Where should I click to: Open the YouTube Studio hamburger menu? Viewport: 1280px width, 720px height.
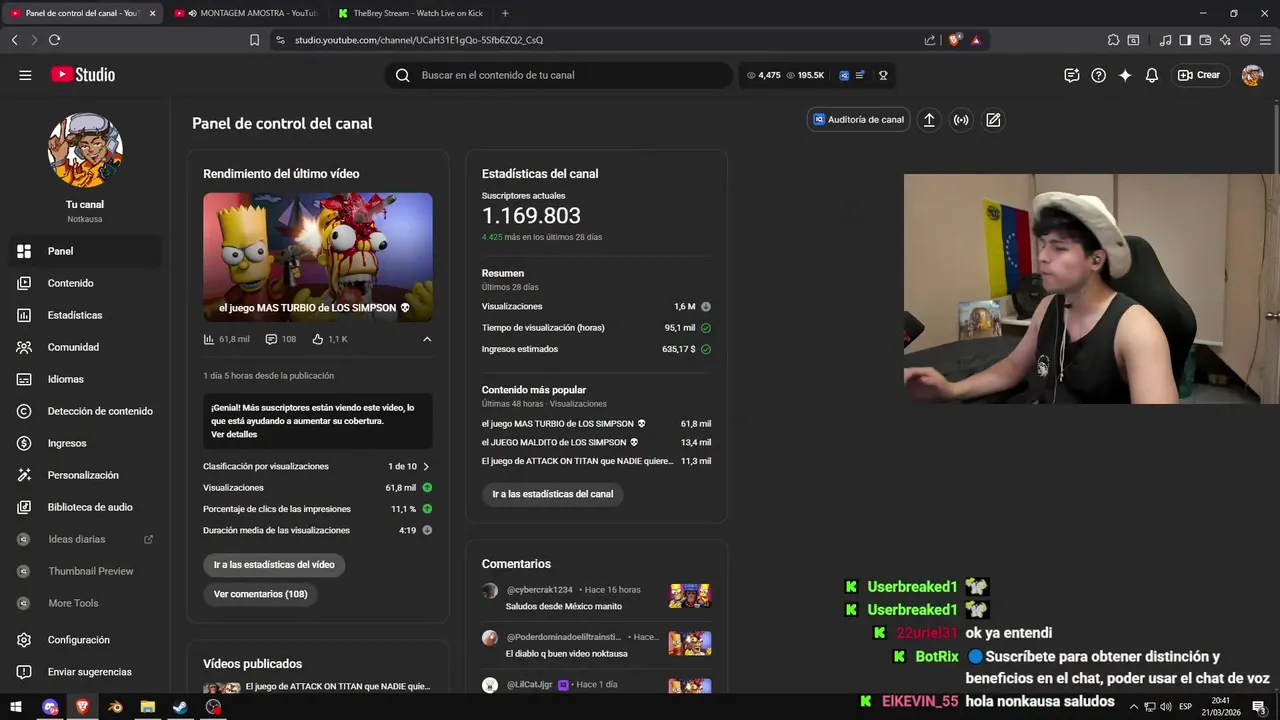[x=25, y=75]
